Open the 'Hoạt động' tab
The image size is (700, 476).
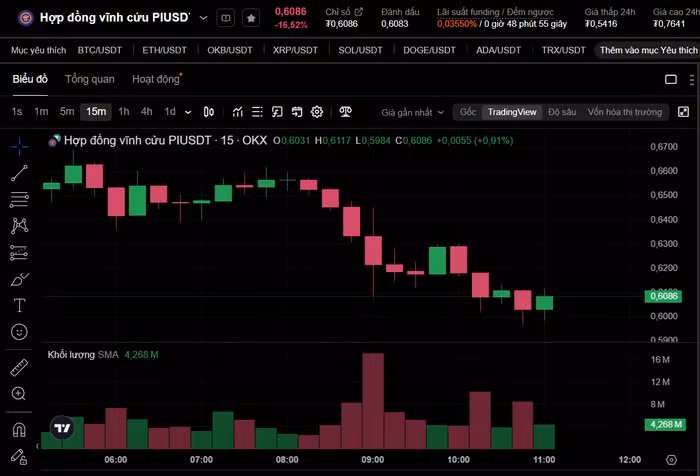pyautogui.click(x=156, y=79)
